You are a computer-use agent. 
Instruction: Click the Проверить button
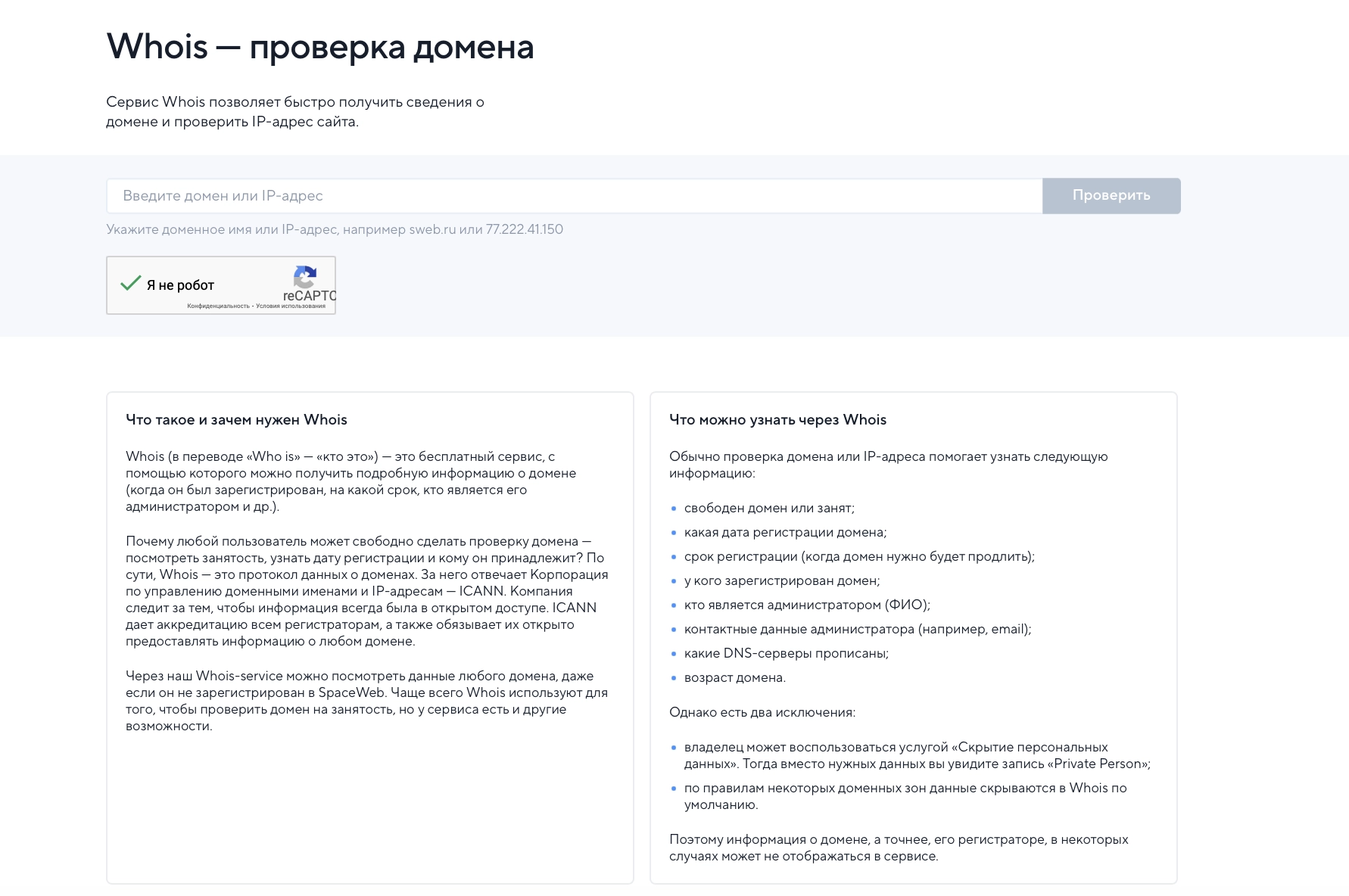(x=1111, y=196)
